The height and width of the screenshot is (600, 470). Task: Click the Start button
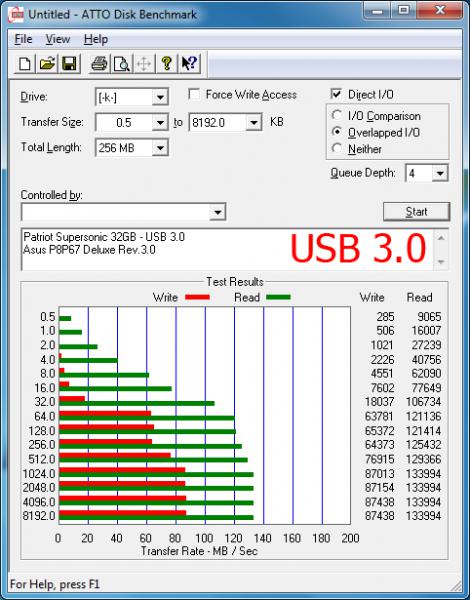(416, 212)
